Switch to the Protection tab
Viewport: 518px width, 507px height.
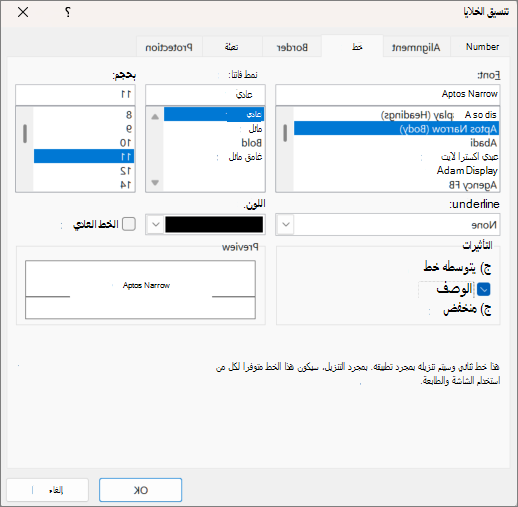(x=169, y=47)
